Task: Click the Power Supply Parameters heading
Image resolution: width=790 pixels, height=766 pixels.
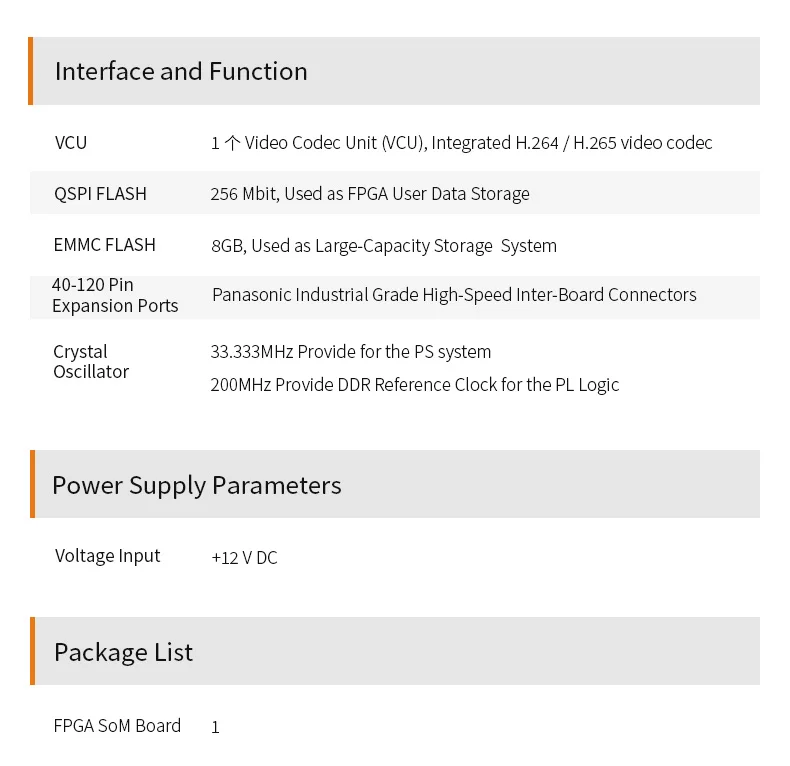Action: (x=196, y=485)
